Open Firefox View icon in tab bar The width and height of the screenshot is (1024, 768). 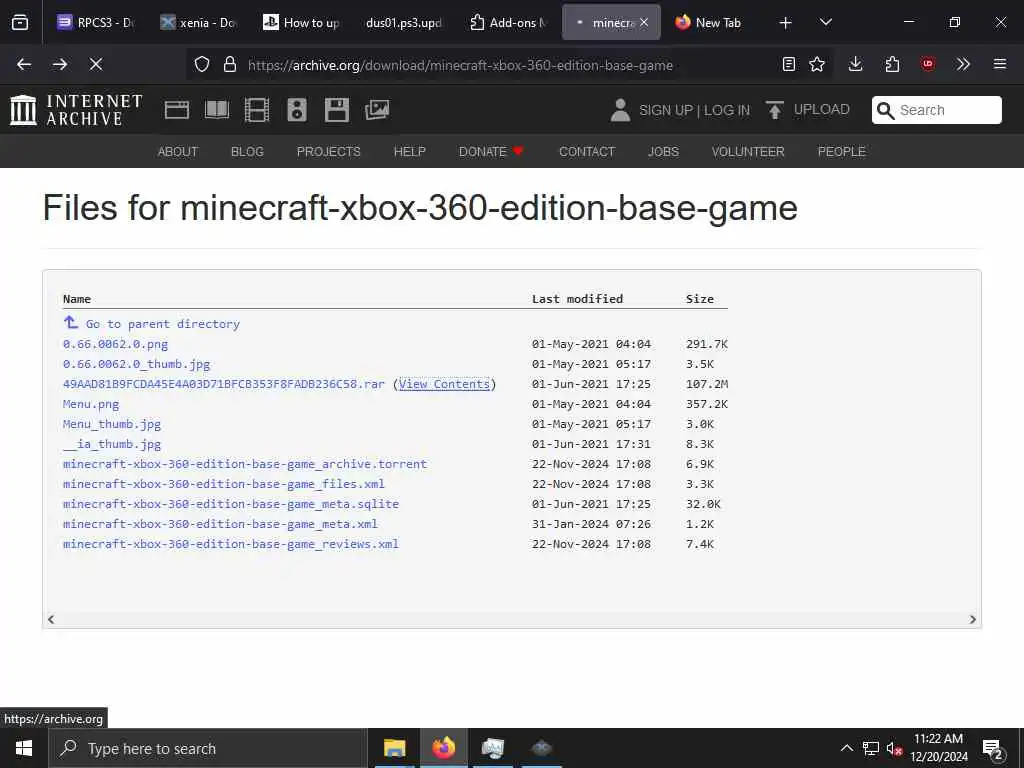point(20,22)
